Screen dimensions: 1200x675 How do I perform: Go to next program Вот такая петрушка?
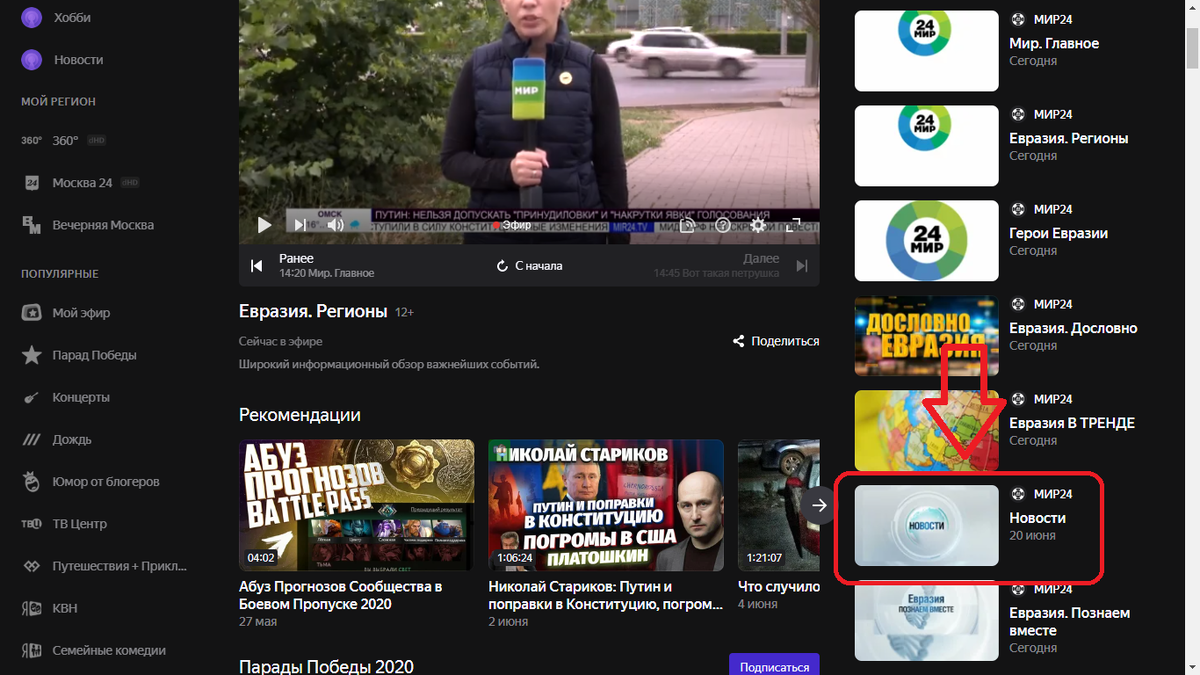(x=730, y=266)
